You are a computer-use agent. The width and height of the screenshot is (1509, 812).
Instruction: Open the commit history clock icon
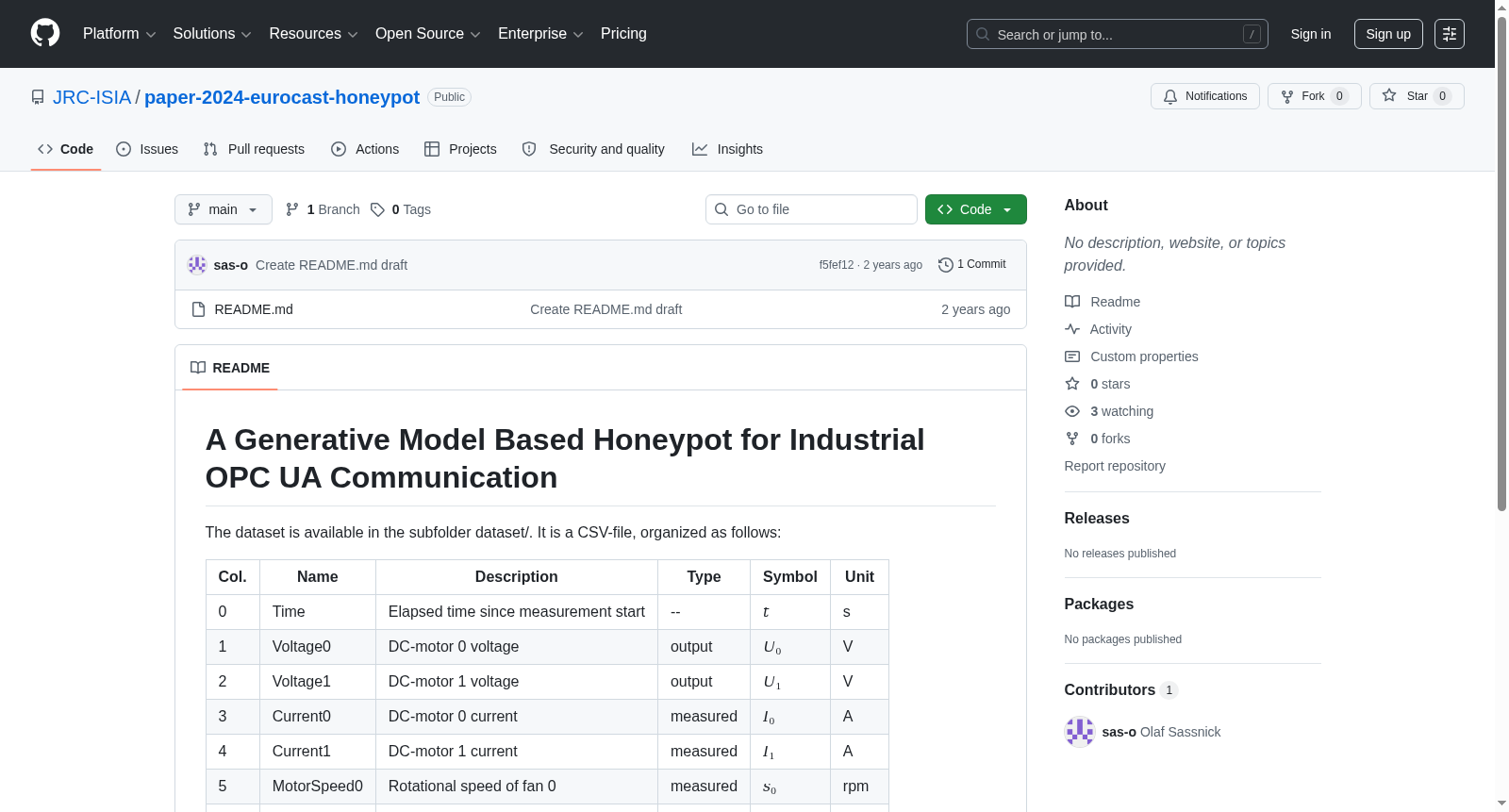coord(945,265)
